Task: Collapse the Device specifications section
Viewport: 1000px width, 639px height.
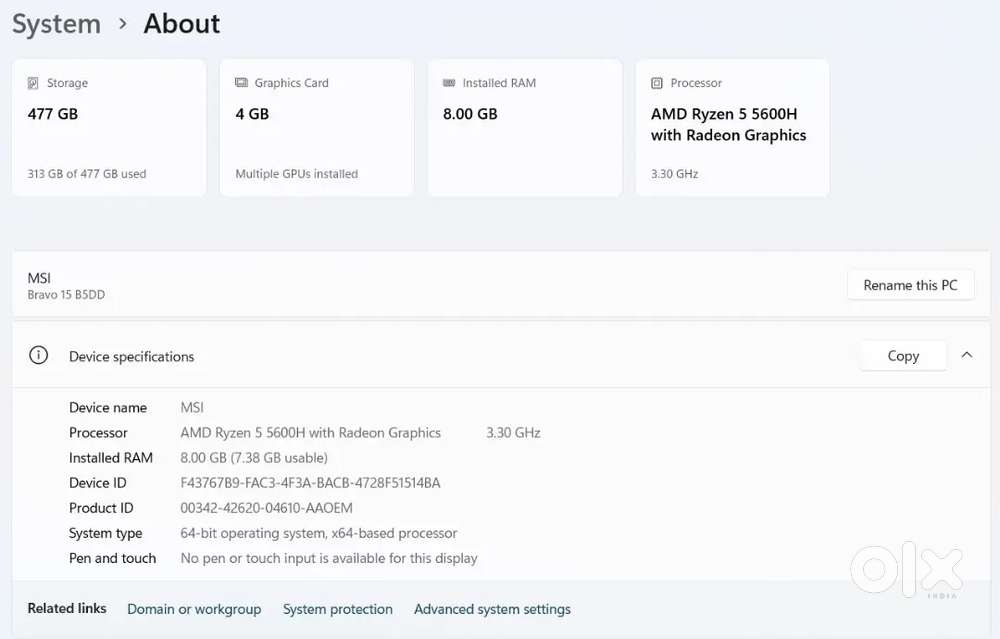Action: 967,355
